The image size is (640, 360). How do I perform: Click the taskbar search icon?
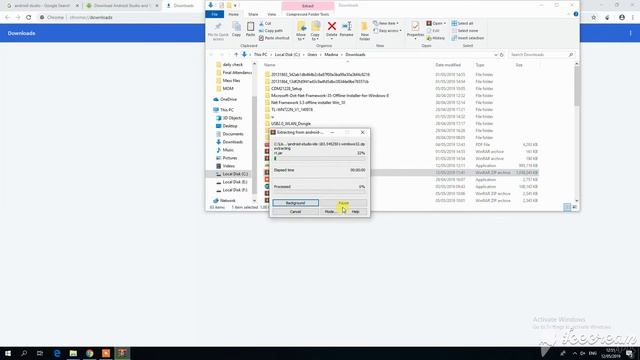point(24,353)
